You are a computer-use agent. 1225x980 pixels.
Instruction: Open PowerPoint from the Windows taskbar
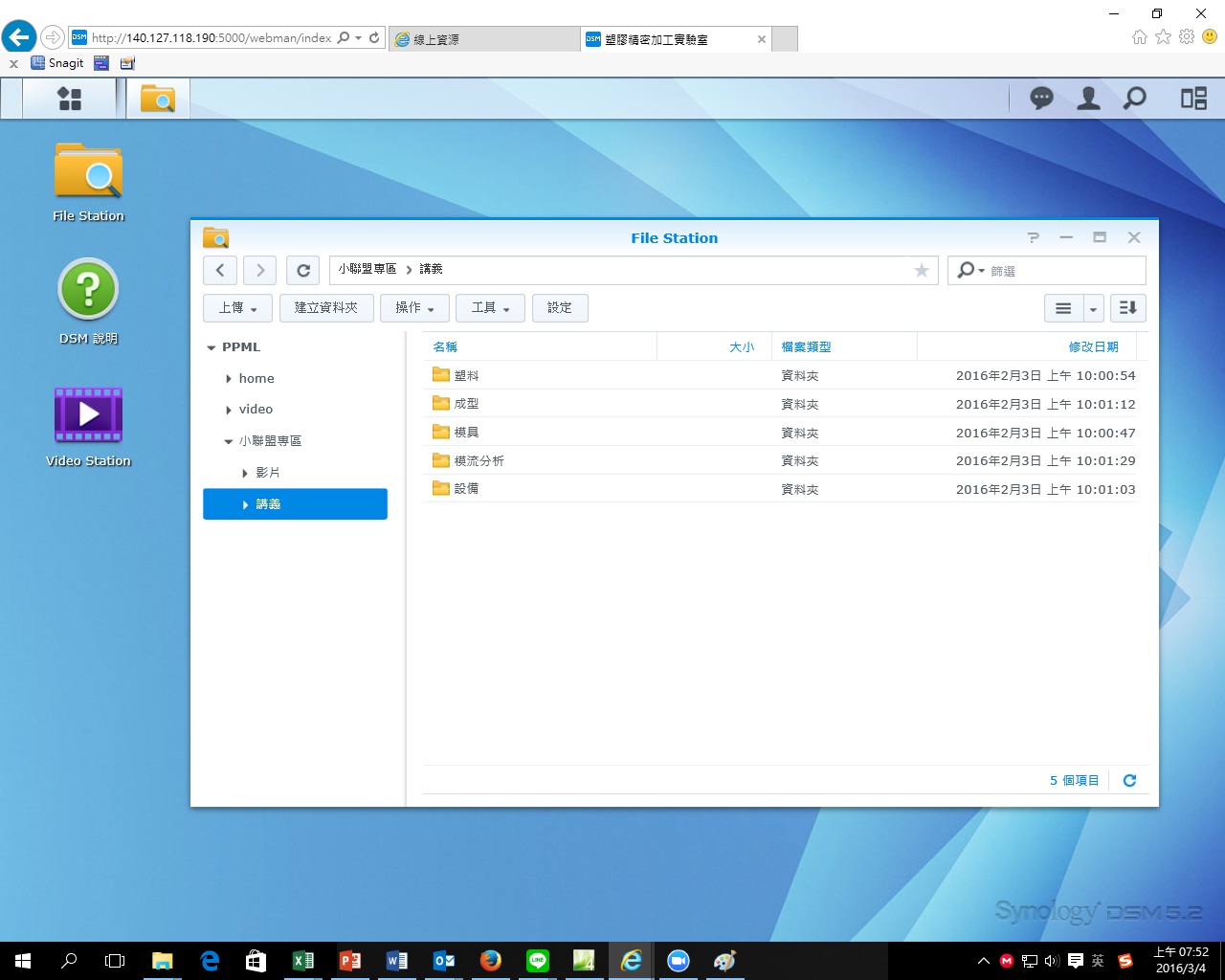pos(350,960)
